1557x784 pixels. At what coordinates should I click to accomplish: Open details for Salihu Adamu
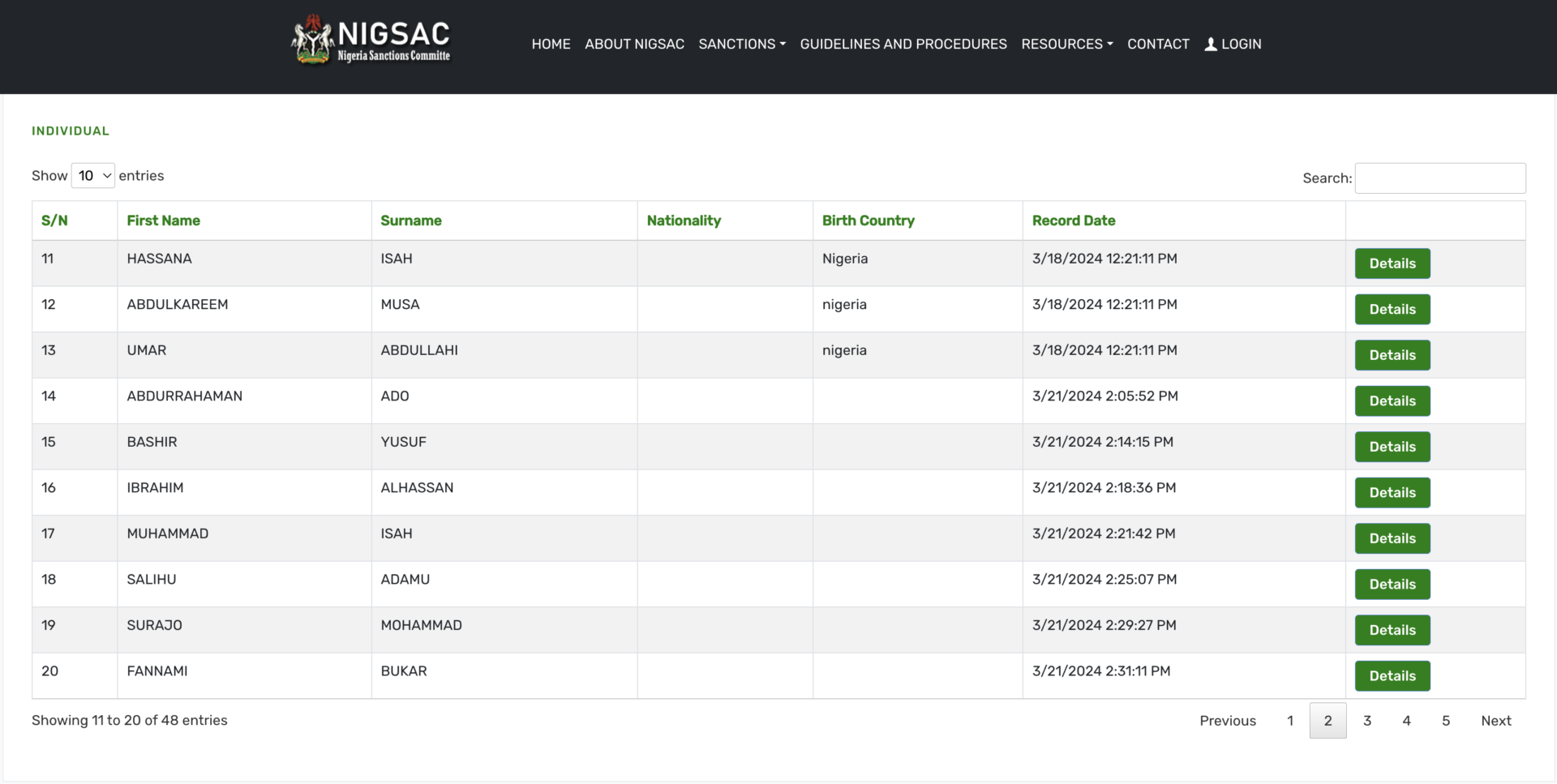1392,585
